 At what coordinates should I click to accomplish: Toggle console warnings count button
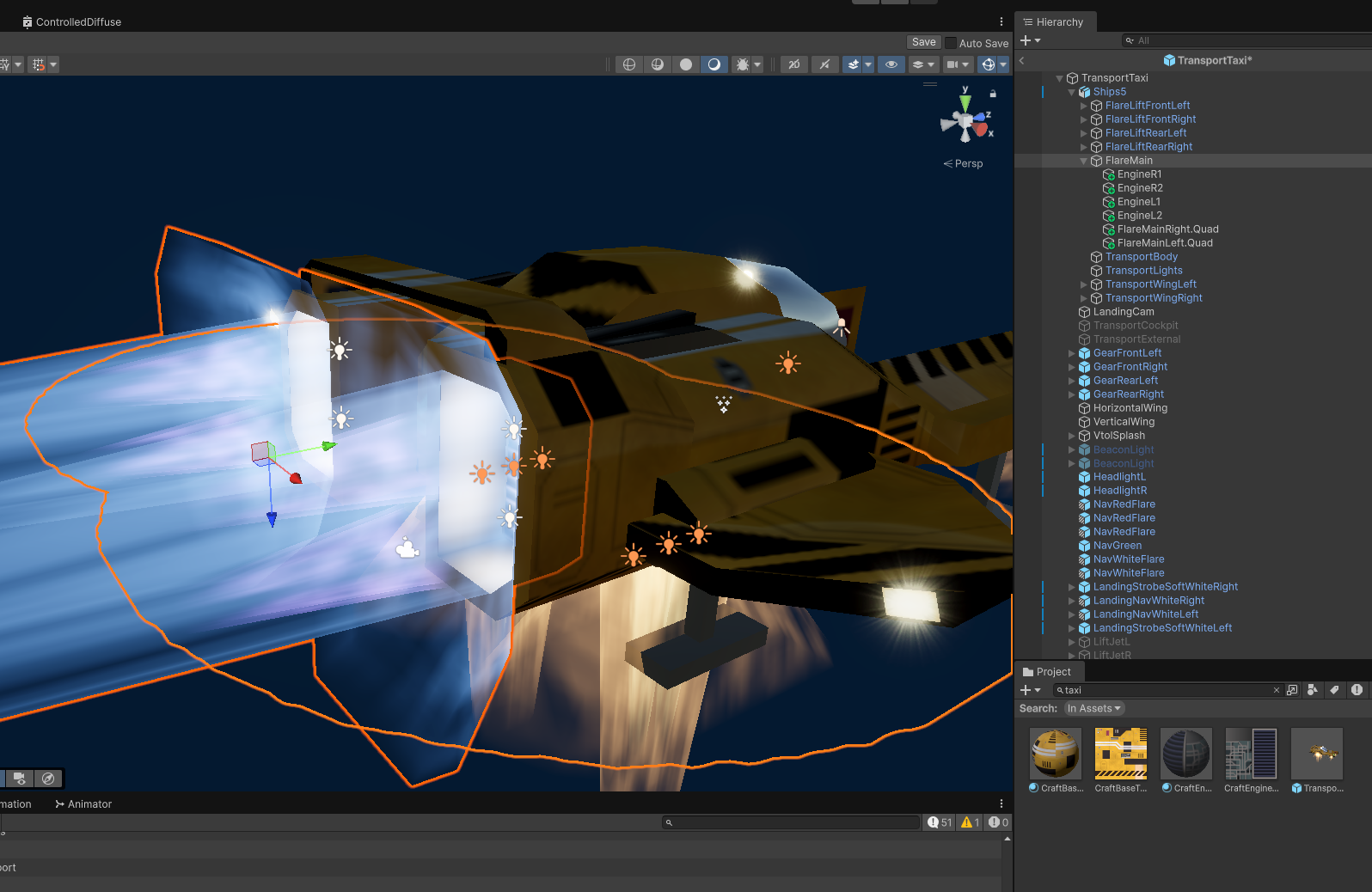click(971, 822)
